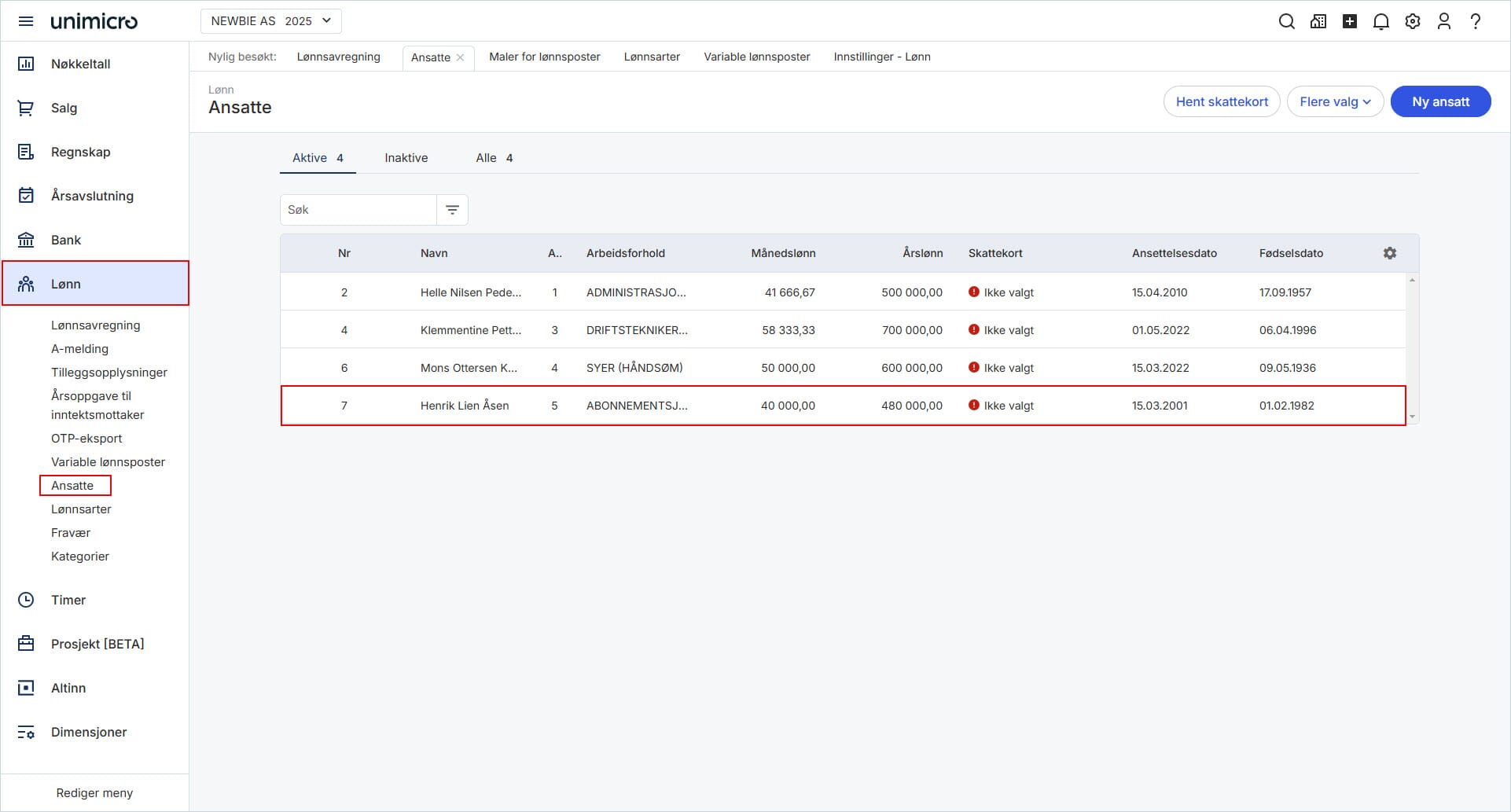Switch to the Inaktive tab
The image size is (1511, 812).
coord(406,158)
